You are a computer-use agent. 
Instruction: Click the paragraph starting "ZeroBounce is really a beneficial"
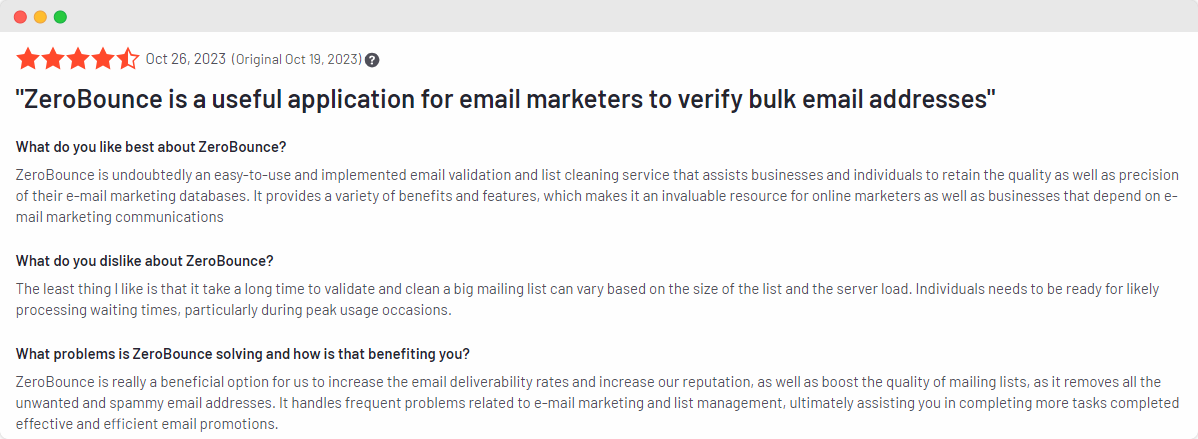coord(588,402)
